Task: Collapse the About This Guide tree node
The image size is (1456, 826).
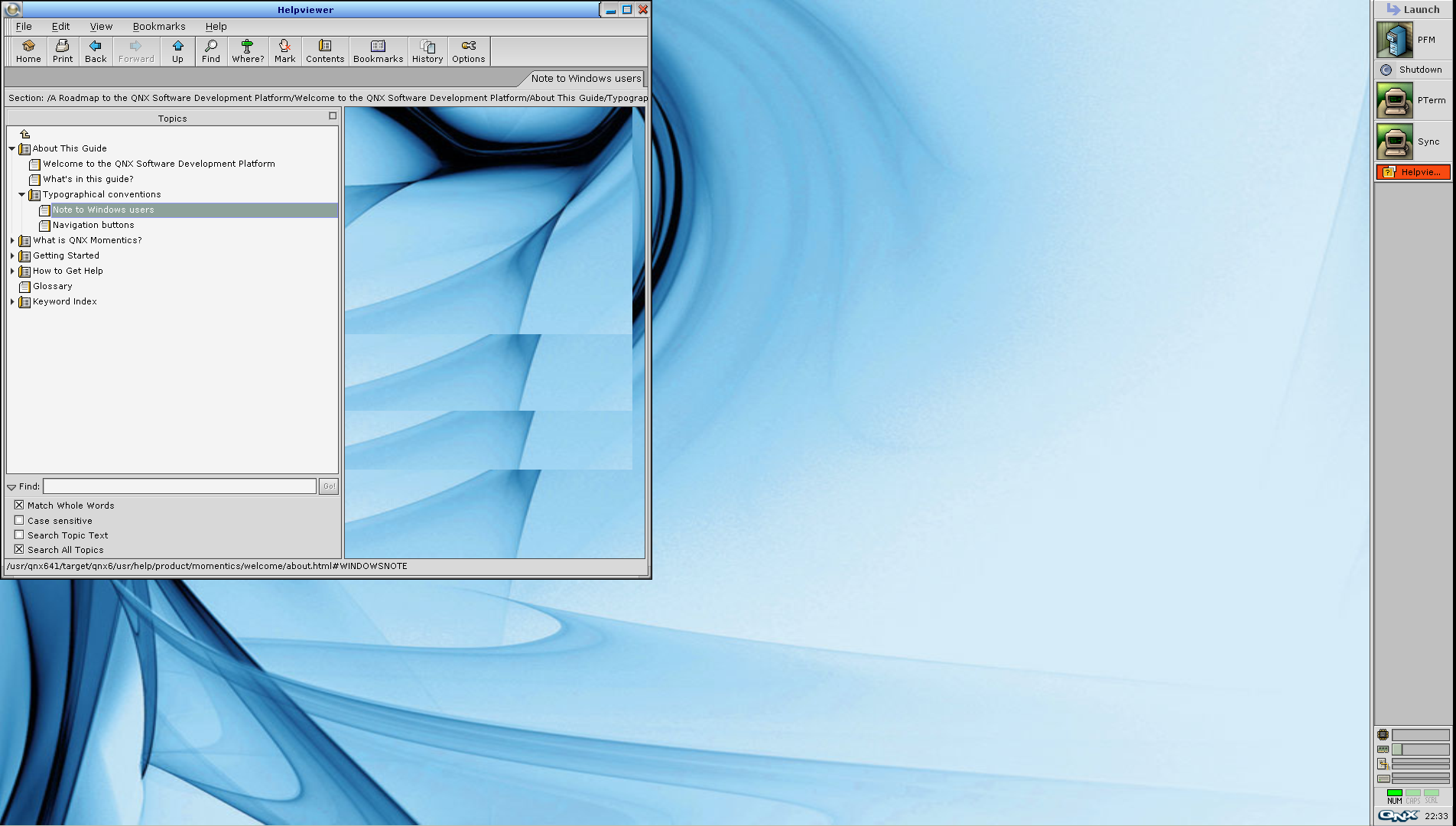Action: click(x=12, y=148)
